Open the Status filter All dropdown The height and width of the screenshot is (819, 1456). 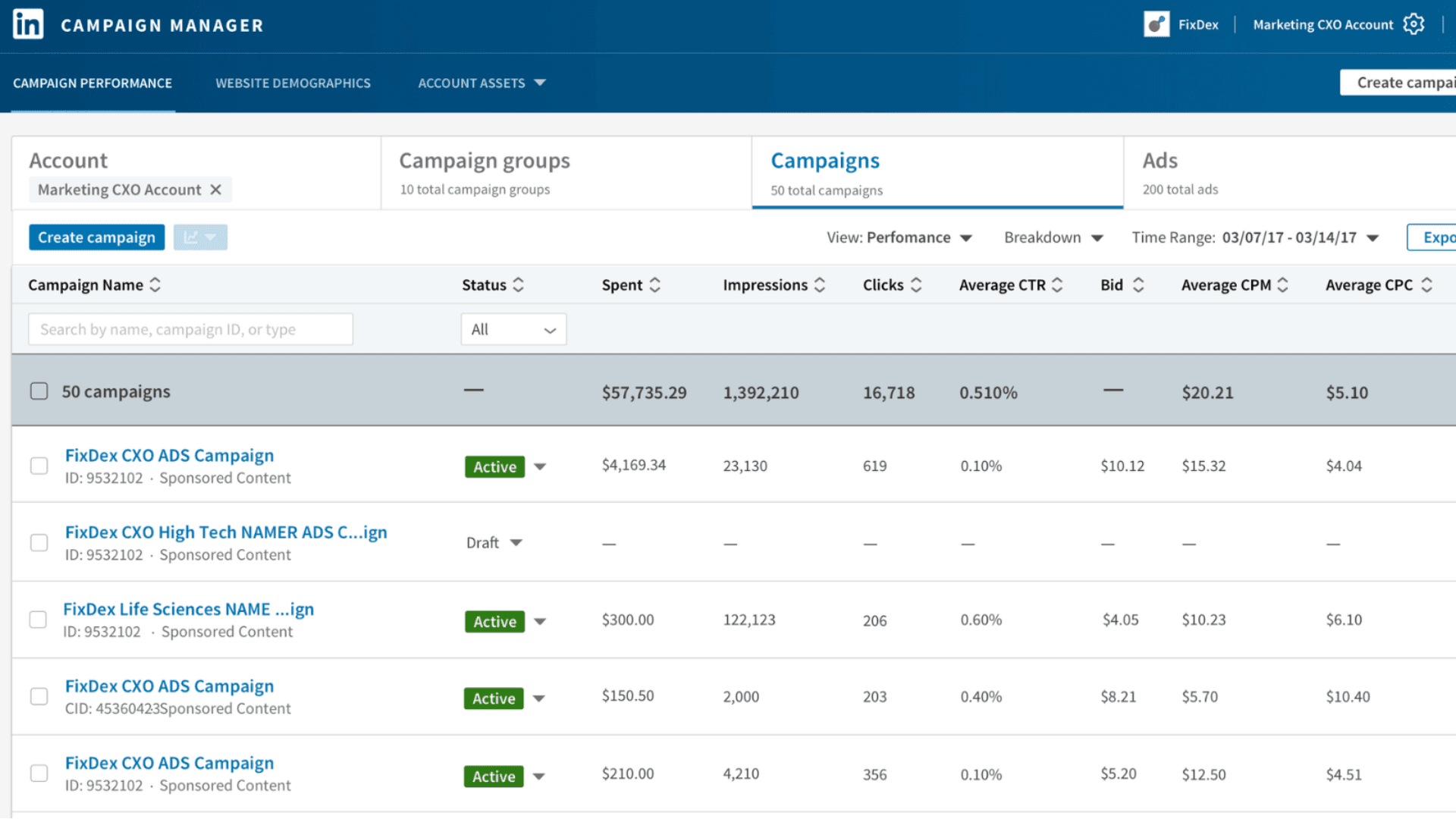click(513, 330)
